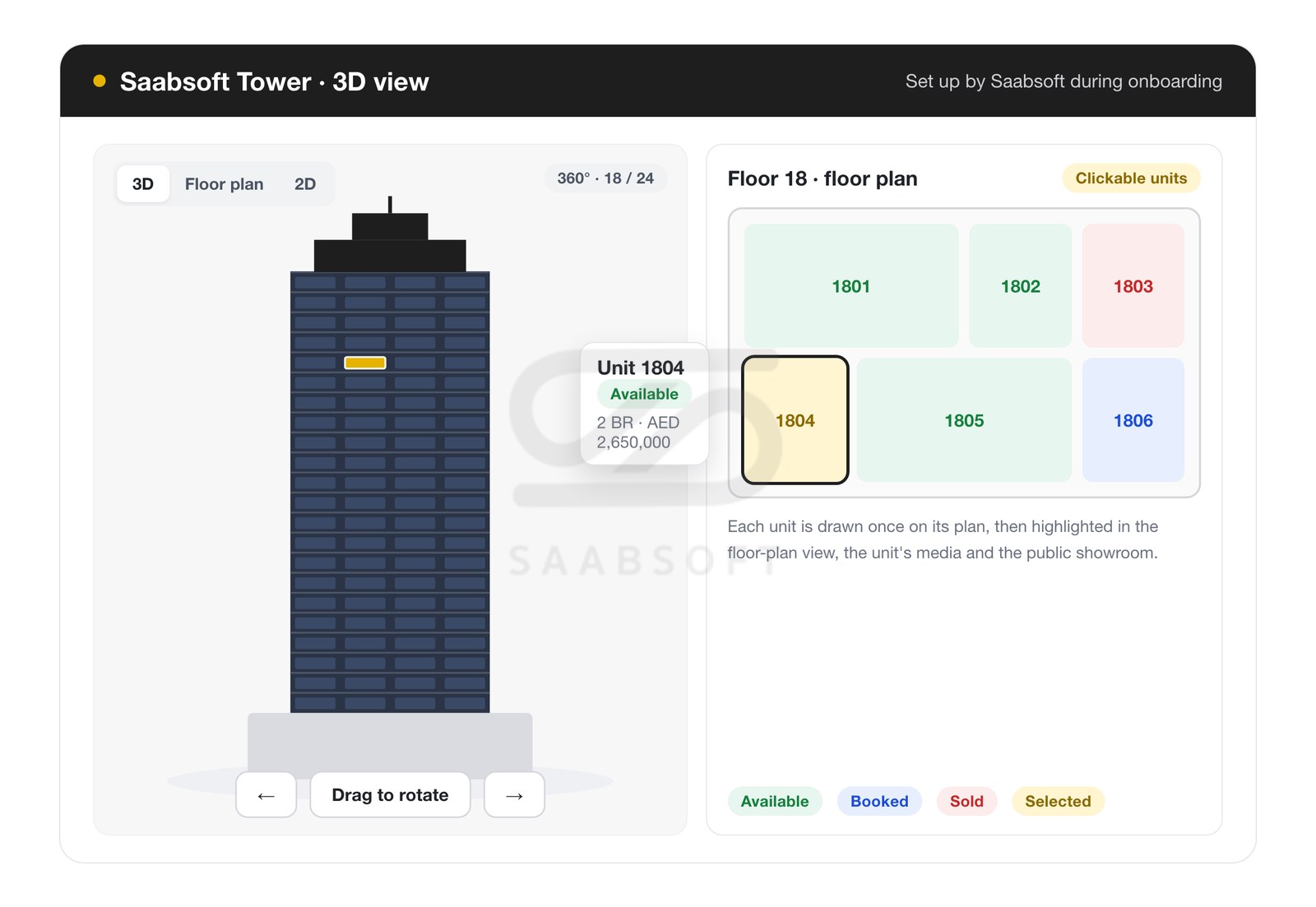Switch to the 2D view tab
Viewport: 1316px width, 907px height.
305,184
